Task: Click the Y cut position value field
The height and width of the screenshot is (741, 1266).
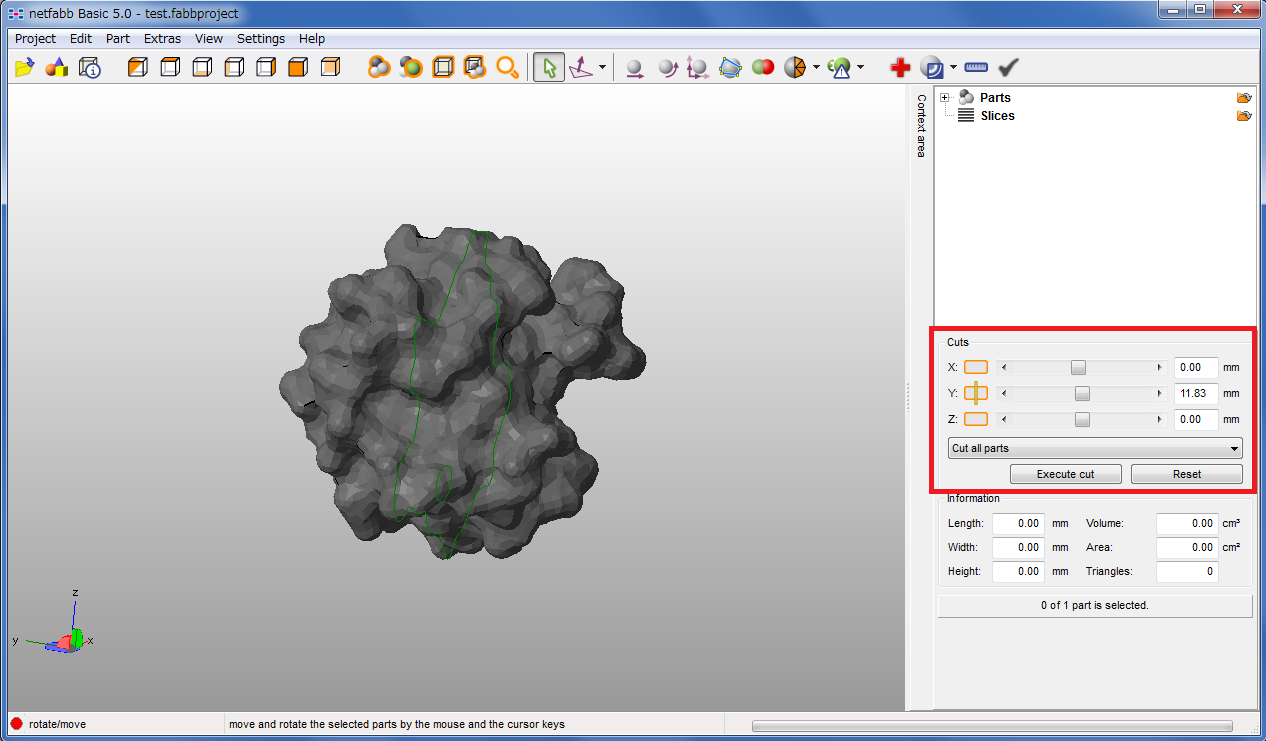Action: pyautogui.click(x=1195, y=394)
